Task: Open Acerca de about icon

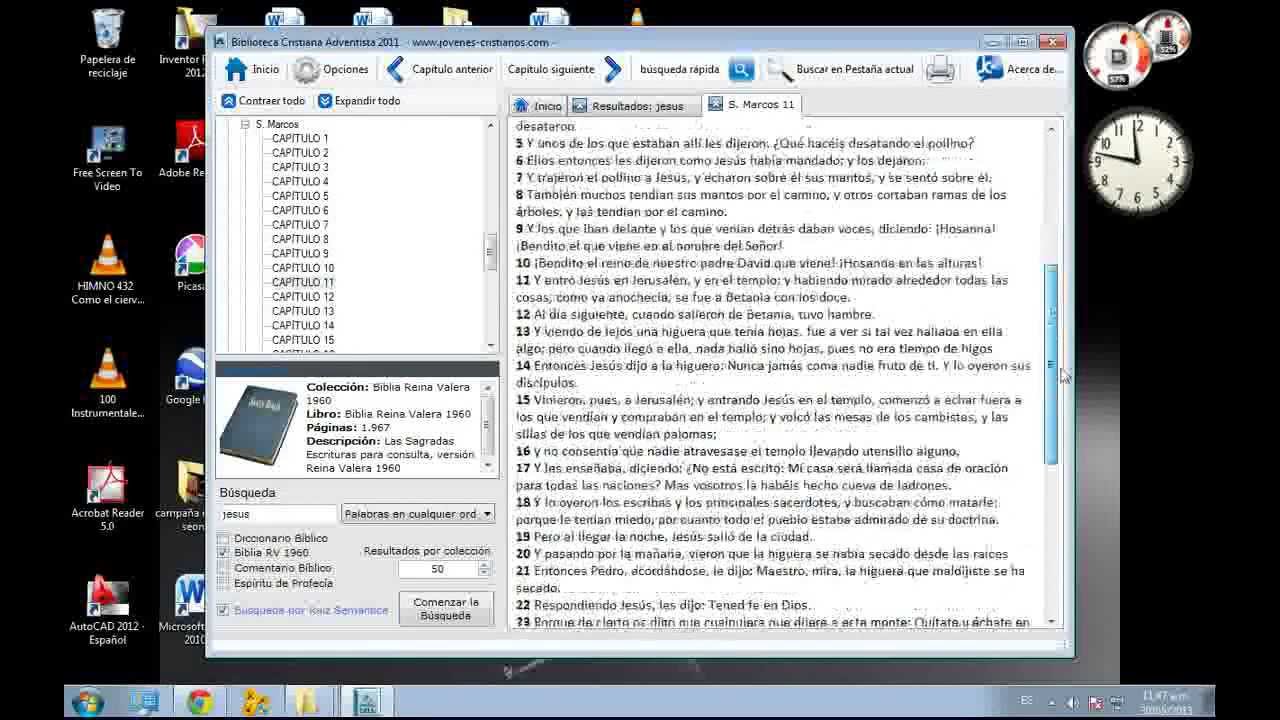Action: tap(989, 69)
